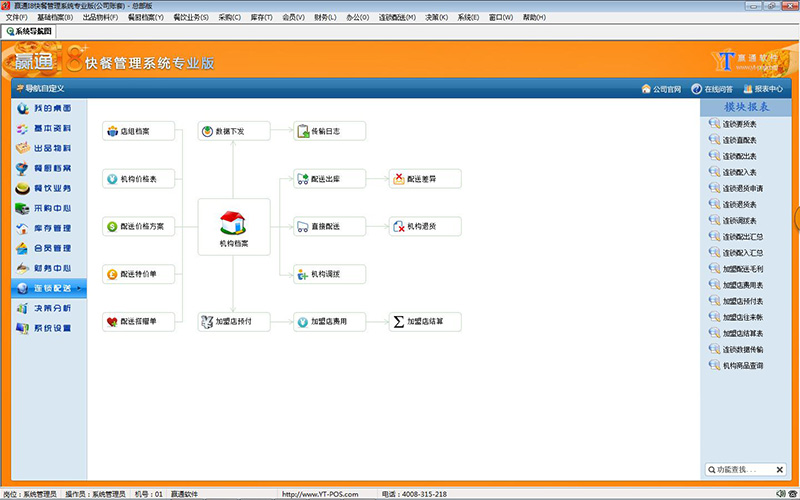
Task: Open the 连锁退货申请 report
Action: (x=744, y=188)
